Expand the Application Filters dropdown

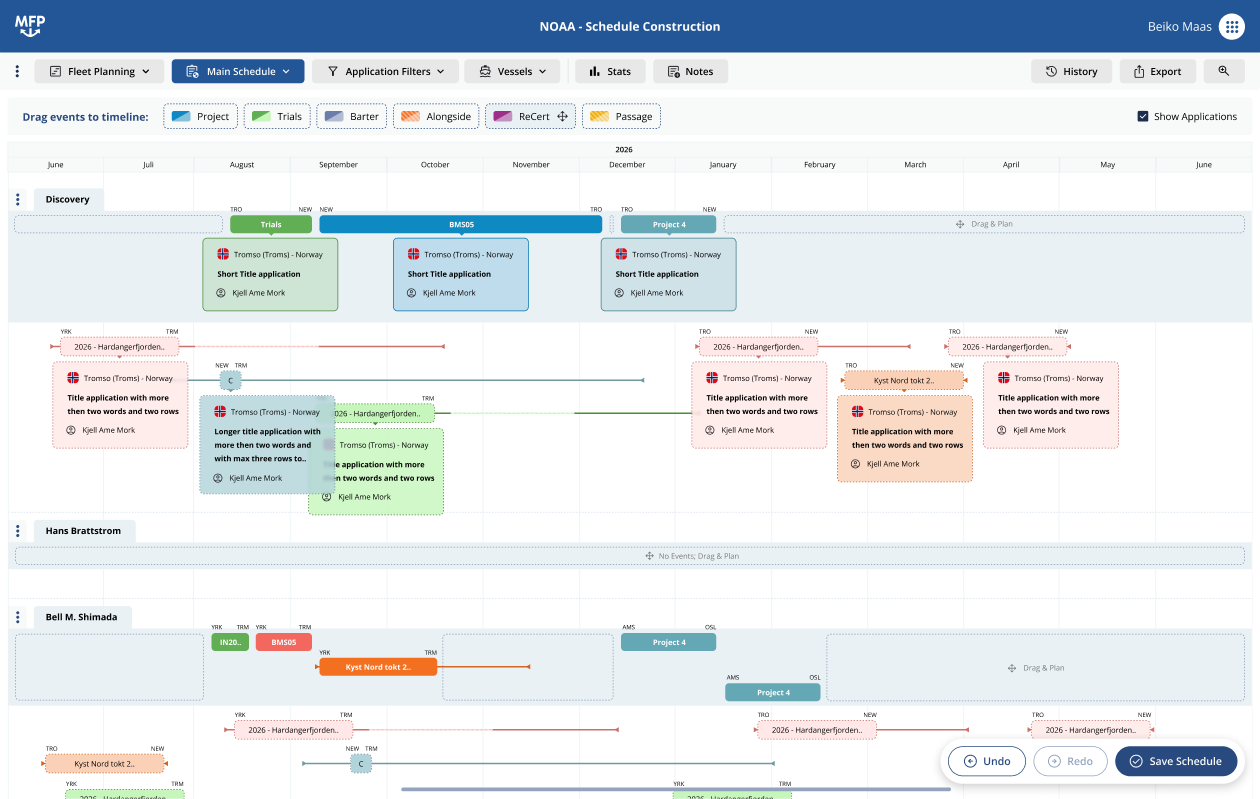point(385,71)
